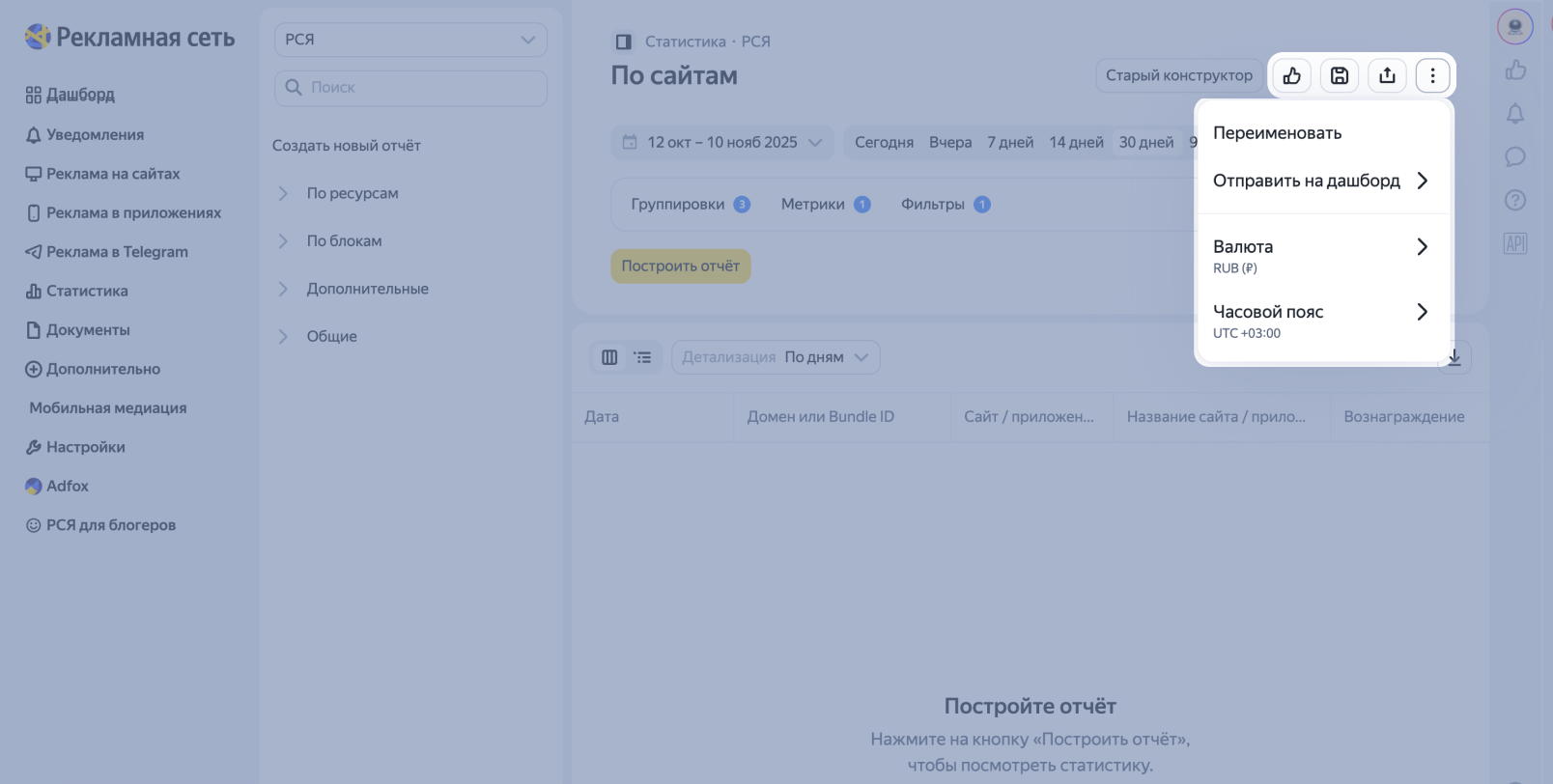
Task: Select the 30 дней period
Action: 1146,142
